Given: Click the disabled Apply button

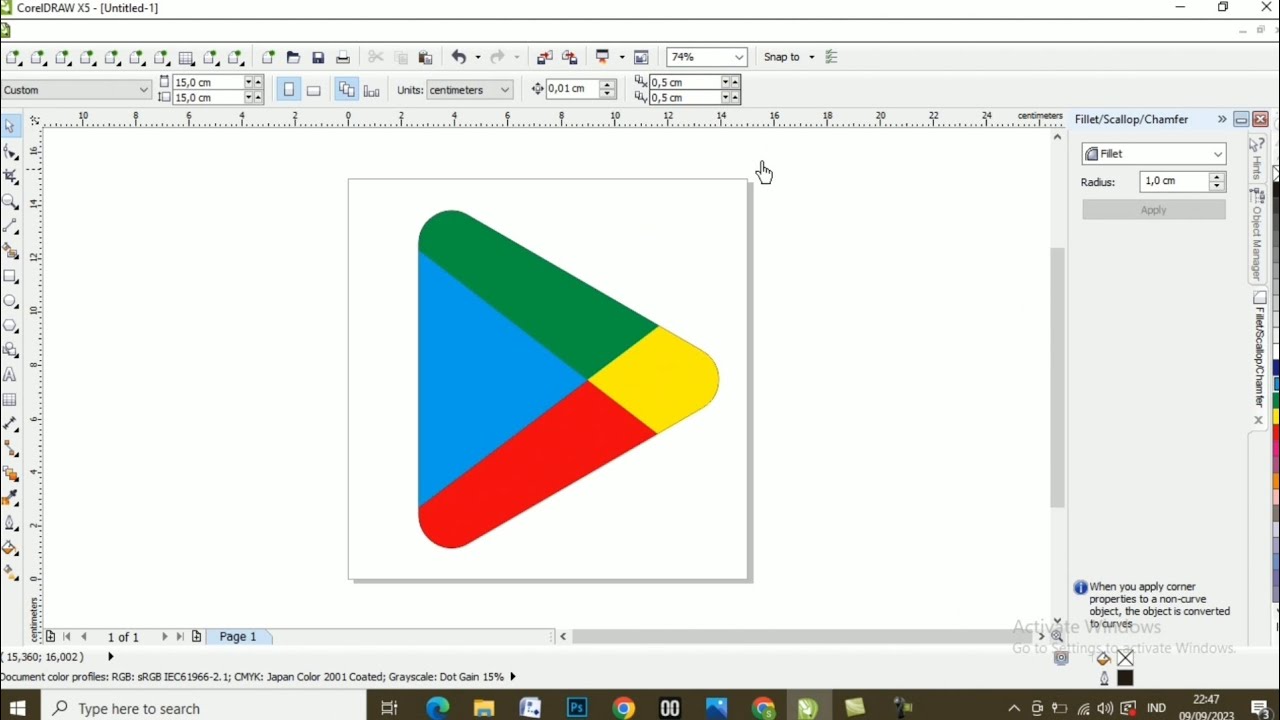Looking at the screenshot, I should [x=1154, y=210].
